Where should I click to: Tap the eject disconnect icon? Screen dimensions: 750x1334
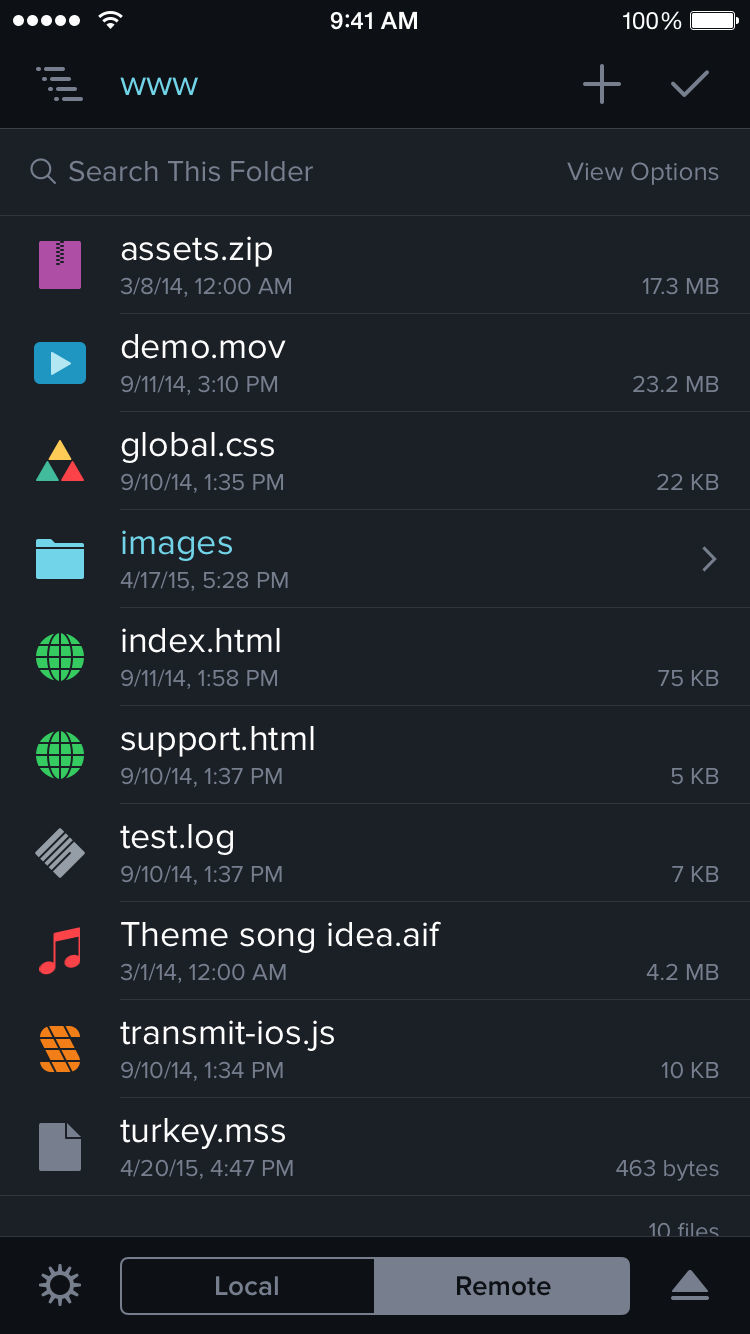pyautogui.click(x=690, y=1286)
